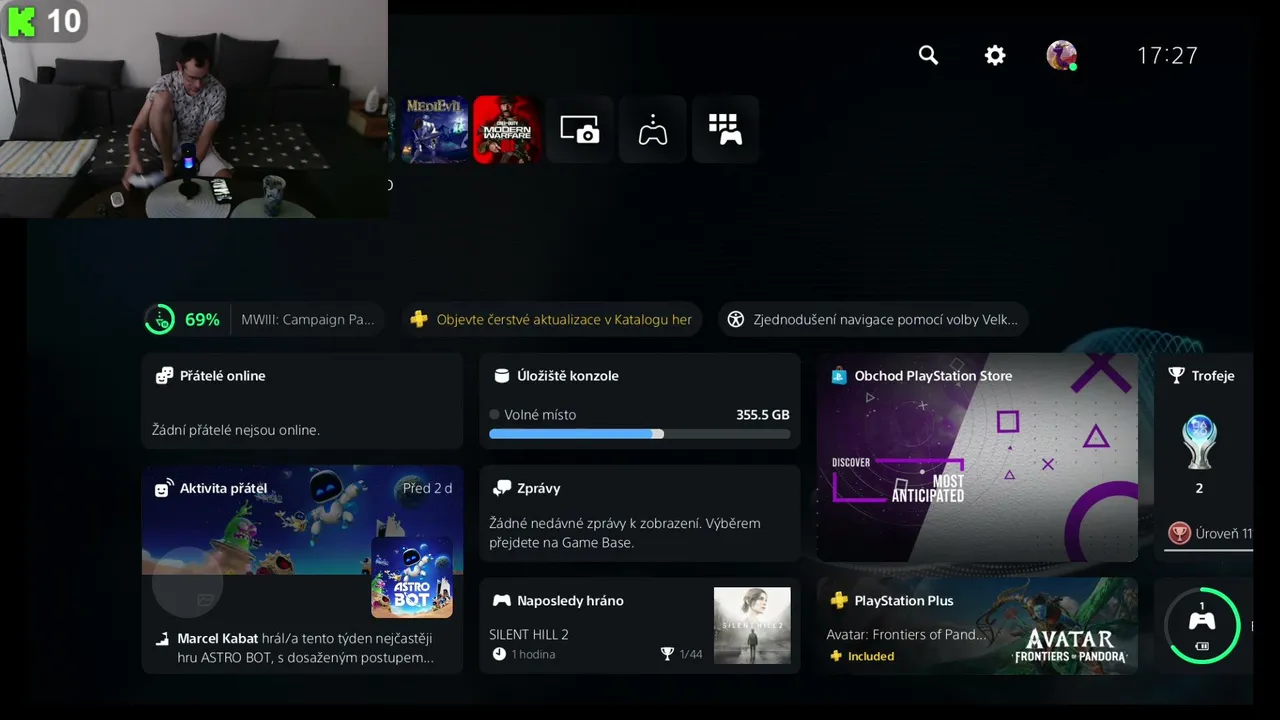Select the Avatar: Frontiers of Pand... title
1280x720 pixels.
point(906,634)
